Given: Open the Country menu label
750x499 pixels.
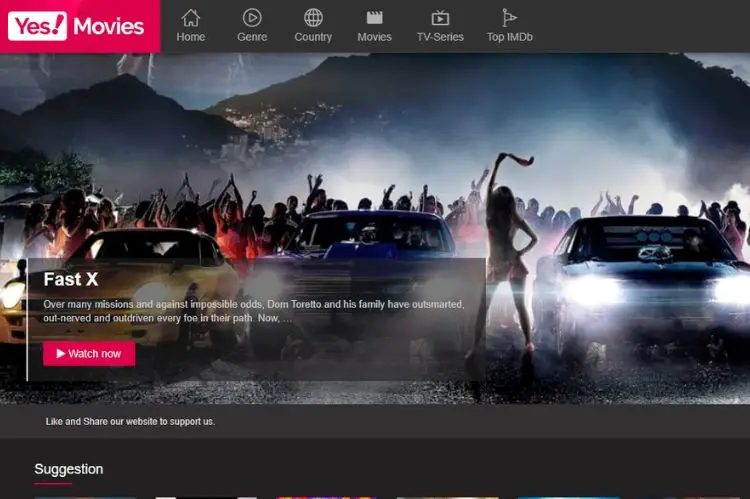Looking at the screenshot, I should click(313, 37).
